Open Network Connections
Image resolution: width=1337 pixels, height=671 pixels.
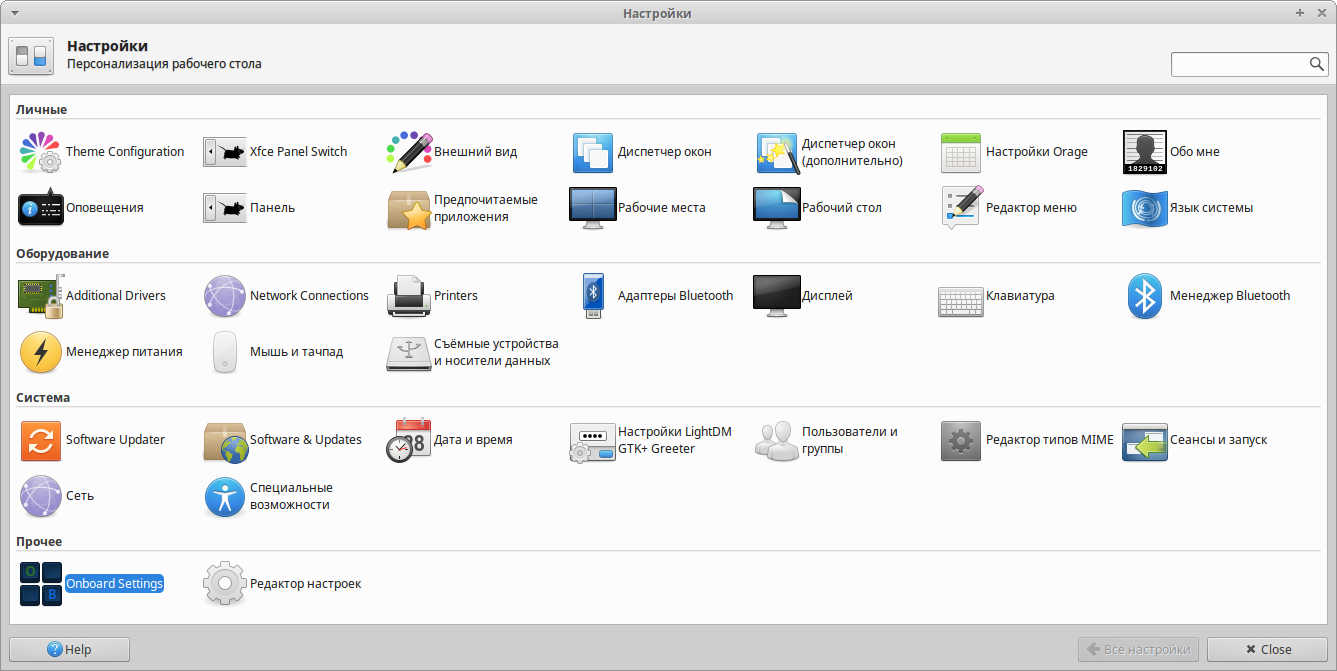(x=286, y=296)
